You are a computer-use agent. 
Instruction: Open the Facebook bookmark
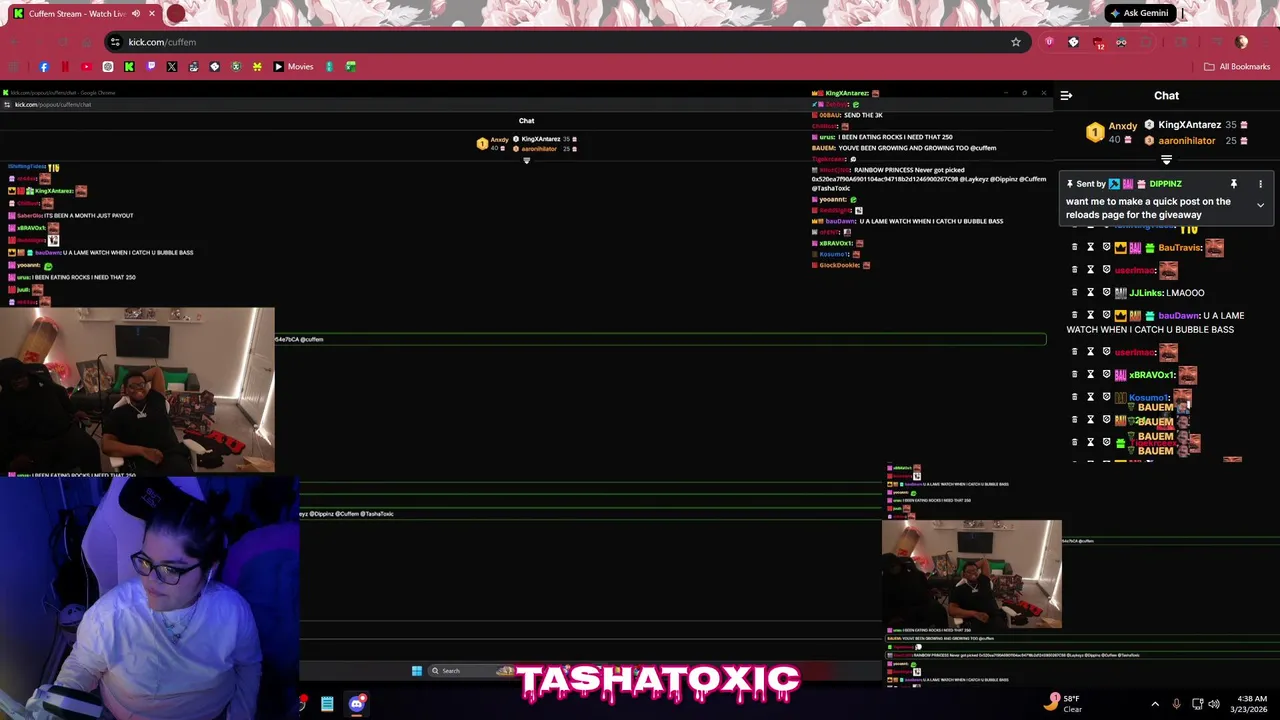pyautogui.click(x=44, y=67)
